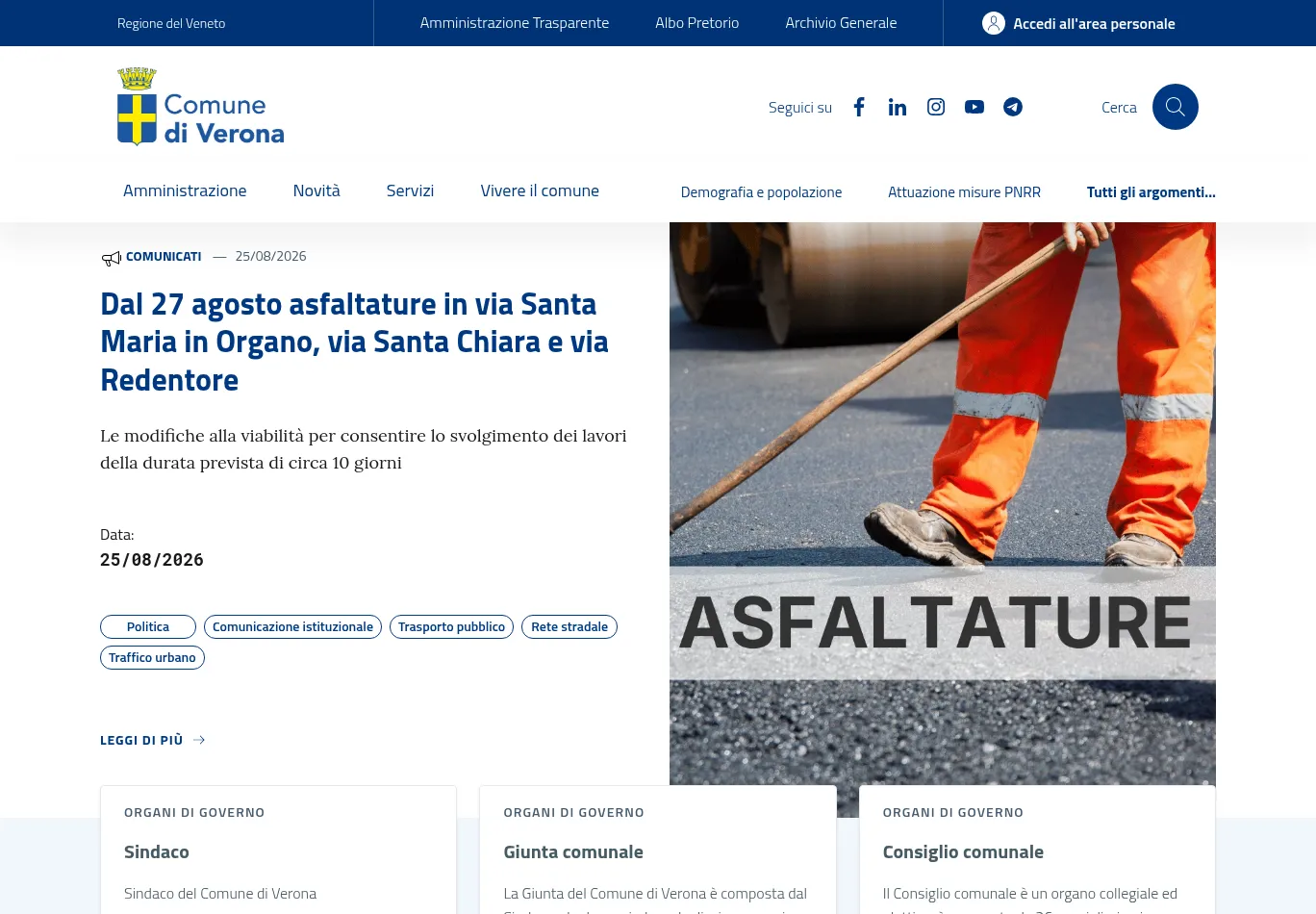Open Archivio Generale link
The width and height of the screenshot is (1316, 914).
pos(841,23)
